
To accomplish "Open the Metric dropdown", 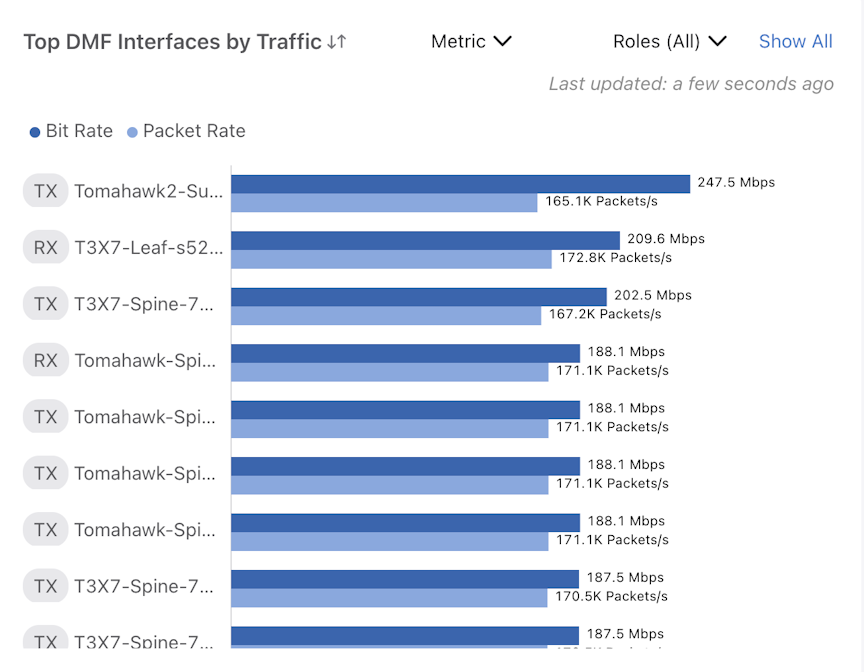I will 471,42.
